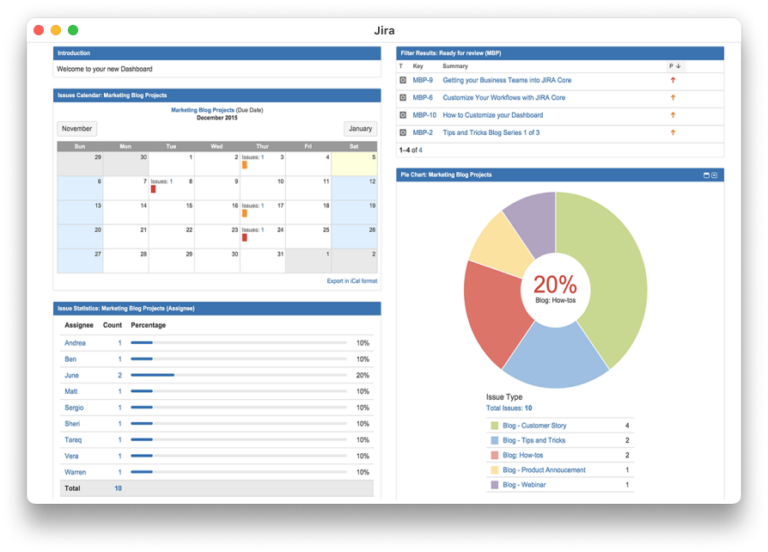This screenshot has width=768, height=552.
Task: Open the Blog - Webinar legend link
Action: click(x=524, y=484)
